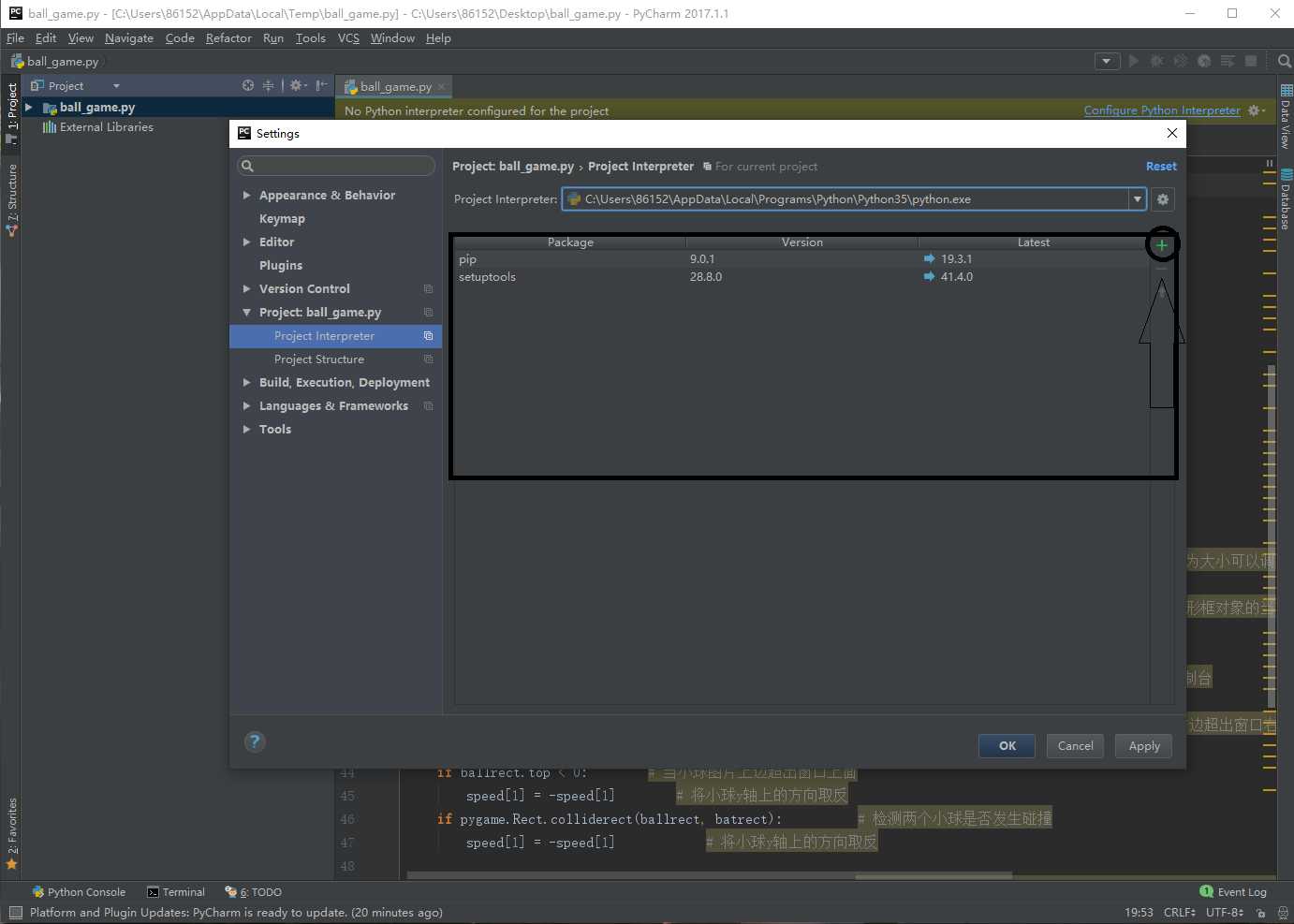Click the Apply button in Settings

tap(1144, 746)
